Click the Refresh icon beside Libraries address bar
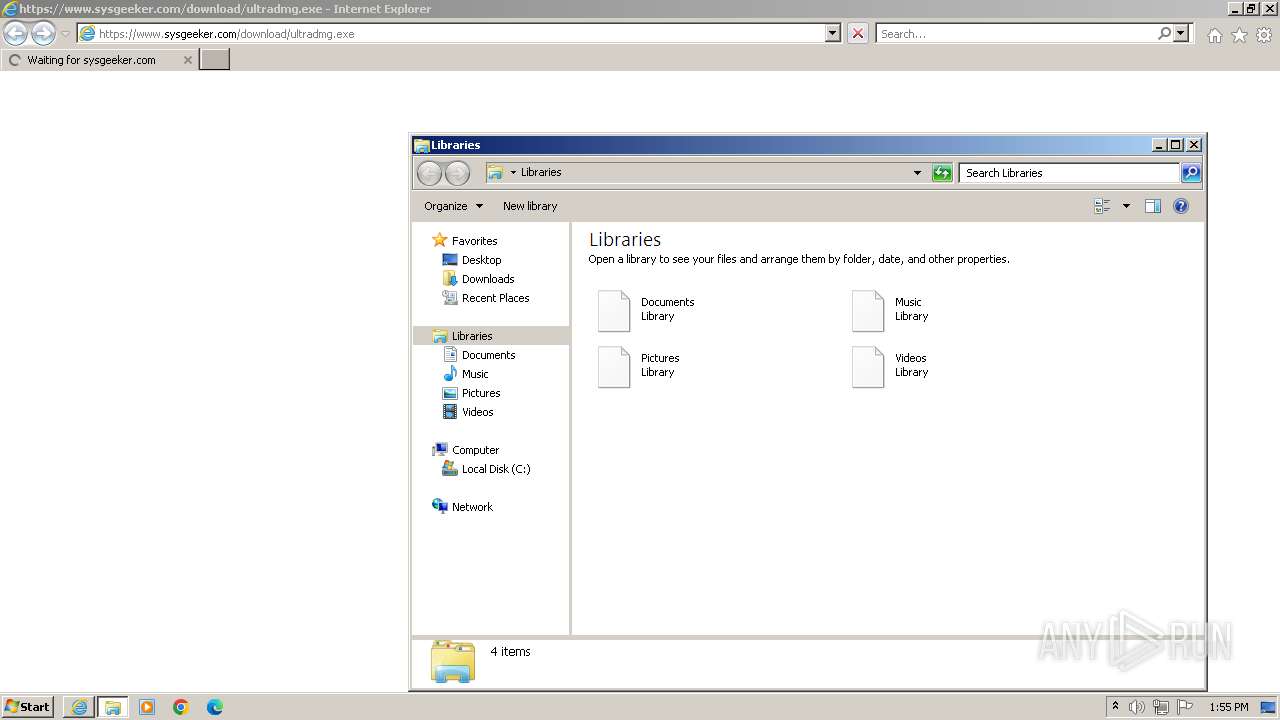 pos(942,173)
